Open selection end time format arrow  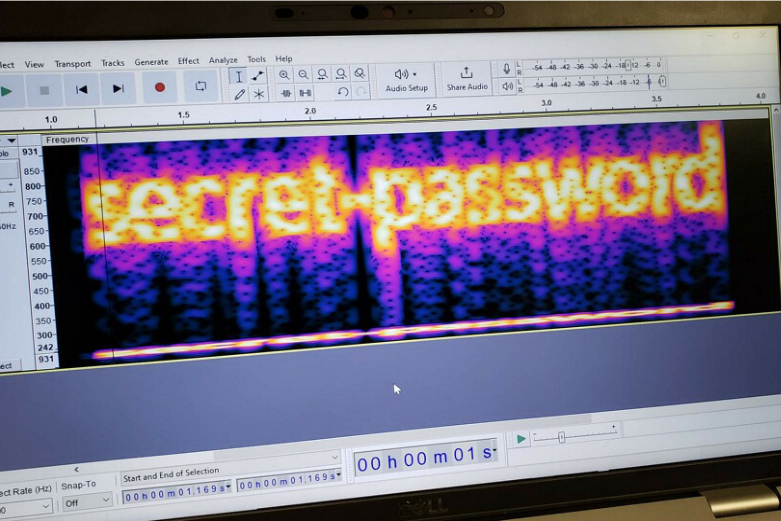tap(339, 475)
